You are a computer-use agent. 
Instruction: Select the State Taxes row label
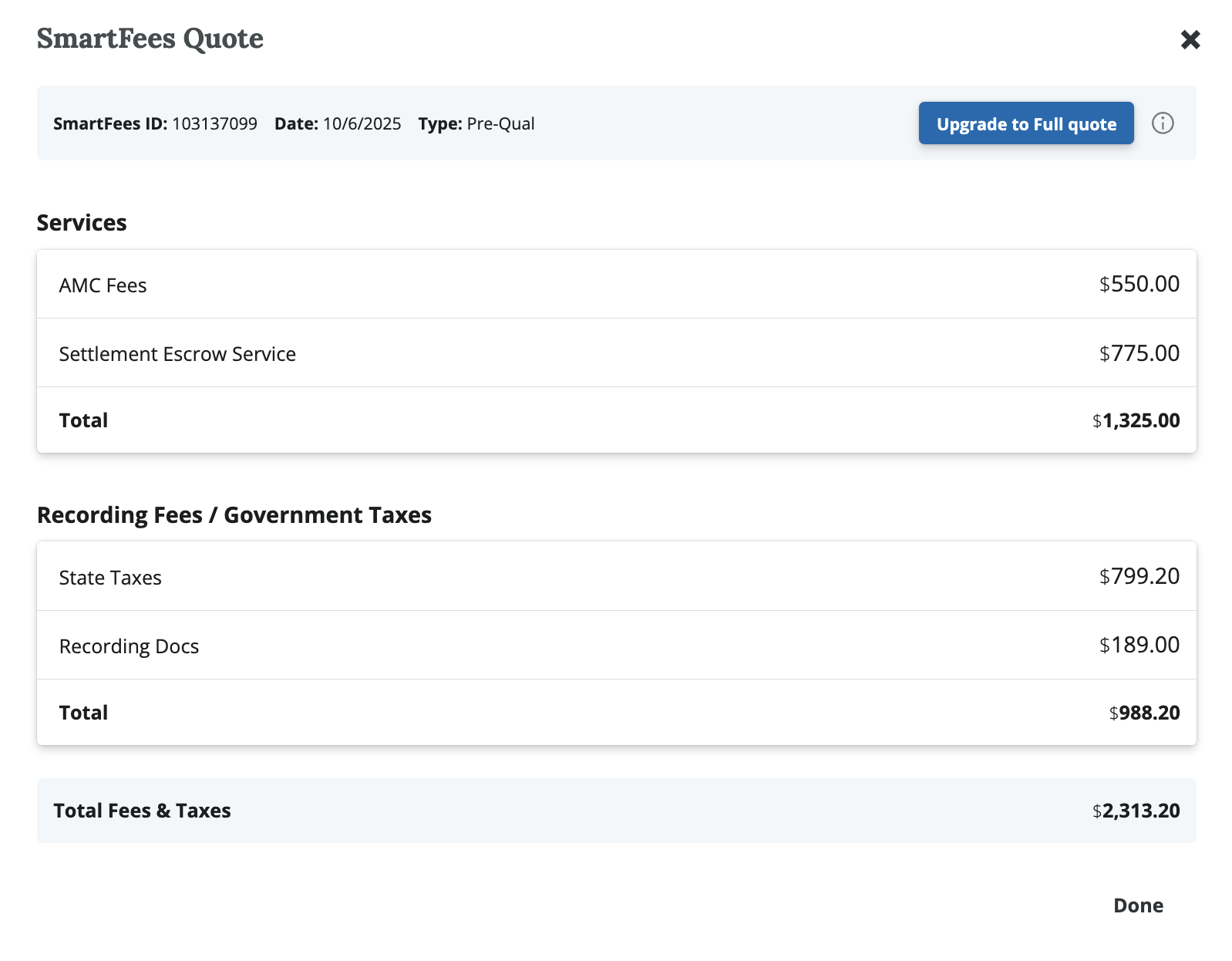click(110, 578)
